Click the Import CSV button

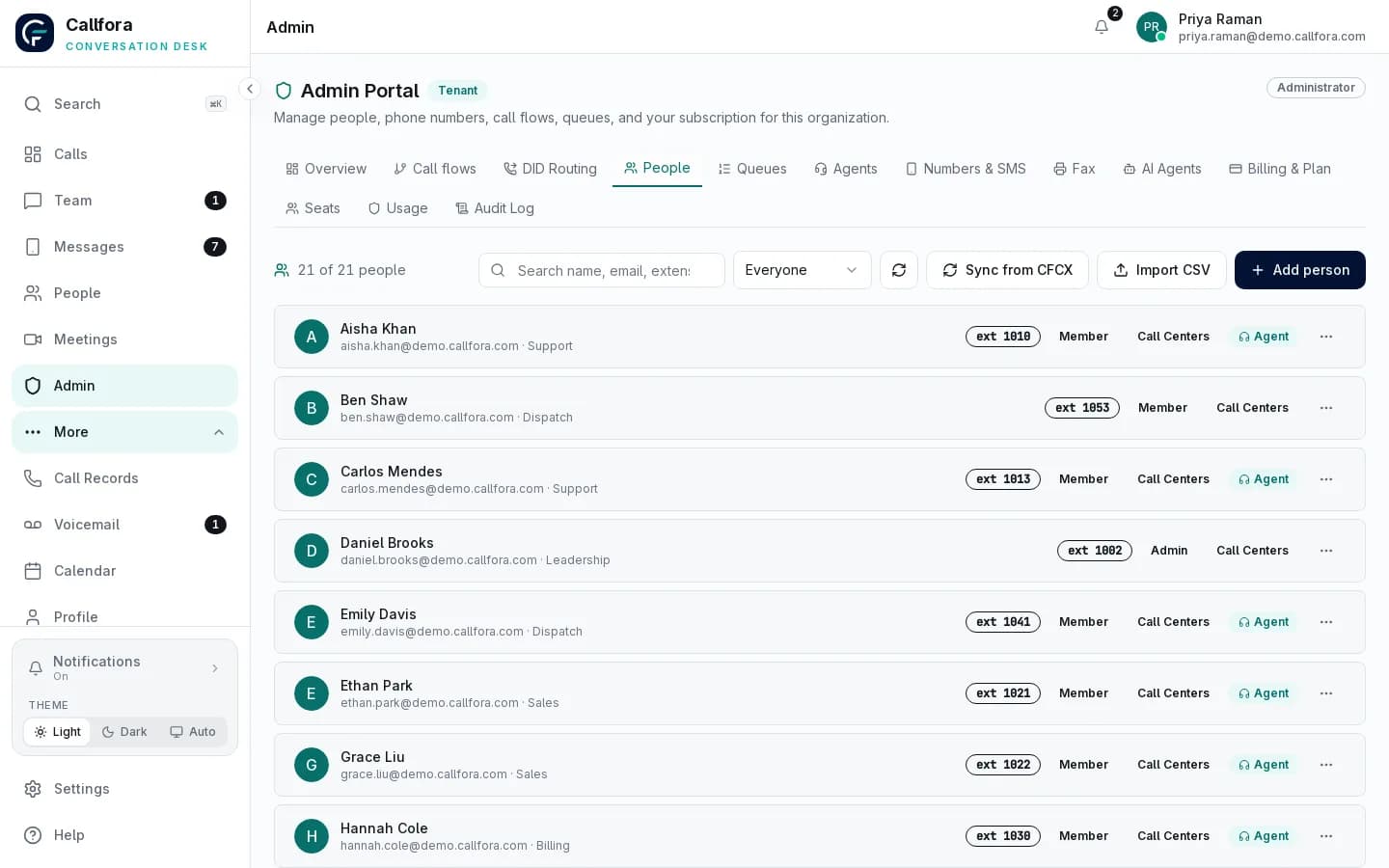pyautogui.click(x=1161, y=270)
